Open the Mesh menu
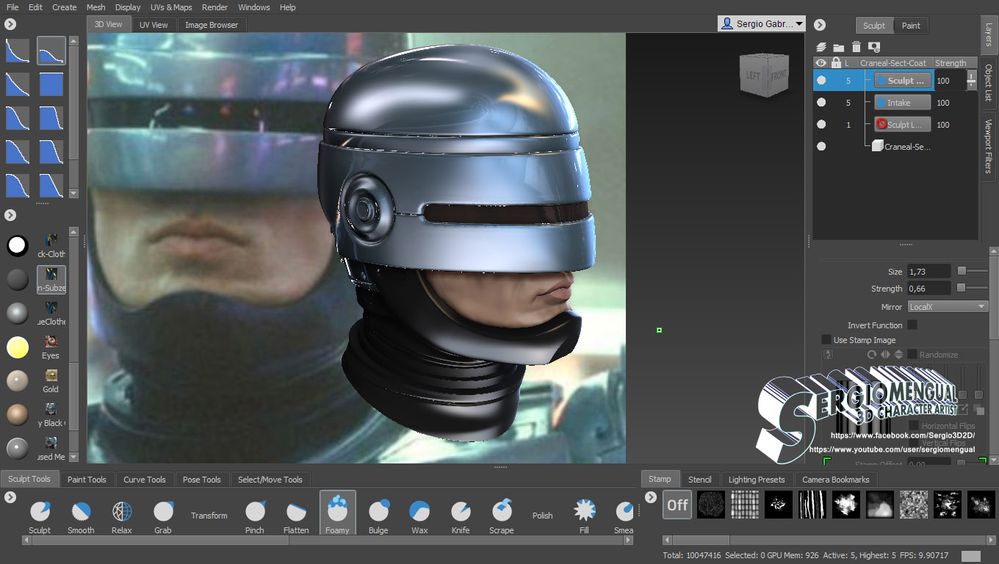999x564 pixels. tap(96, 7)
